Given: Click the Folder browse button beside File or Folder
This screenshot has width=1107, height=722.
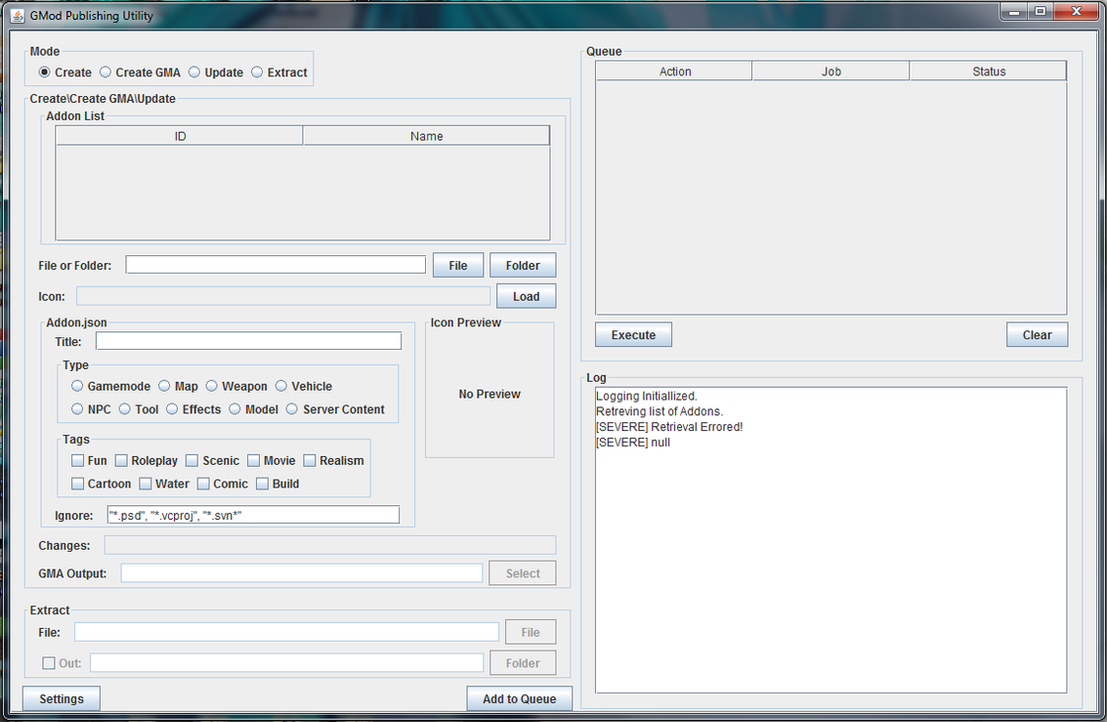Looking at the screenshot, I should click(522, 265).
